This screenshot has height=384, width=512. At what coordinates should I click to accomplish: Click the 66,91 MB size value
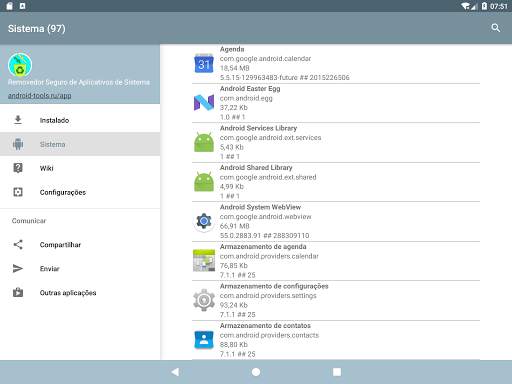(x=235, y=226)
